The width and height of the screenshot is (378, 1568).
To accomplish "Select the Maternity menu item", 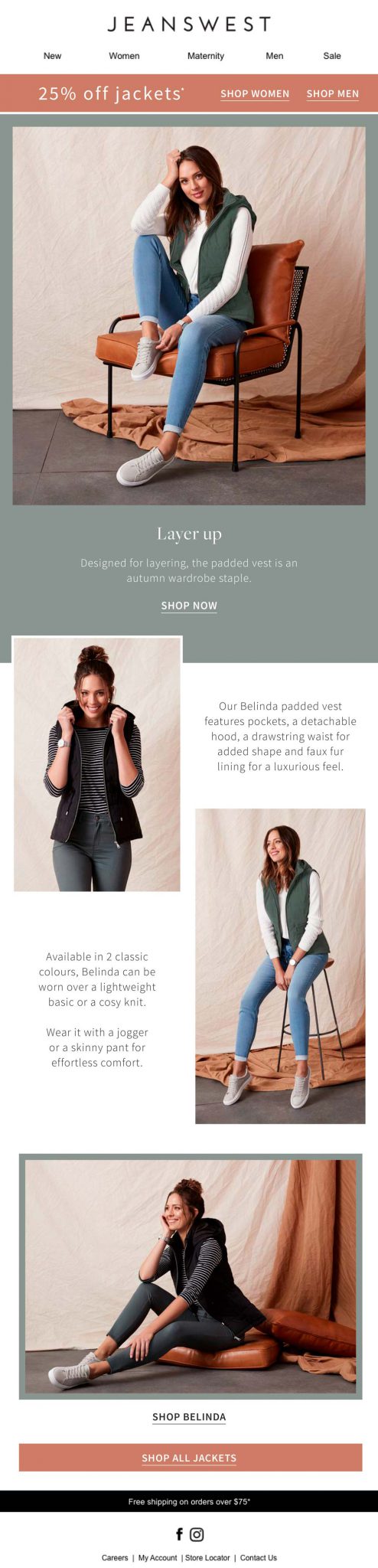I will (206, 56).
